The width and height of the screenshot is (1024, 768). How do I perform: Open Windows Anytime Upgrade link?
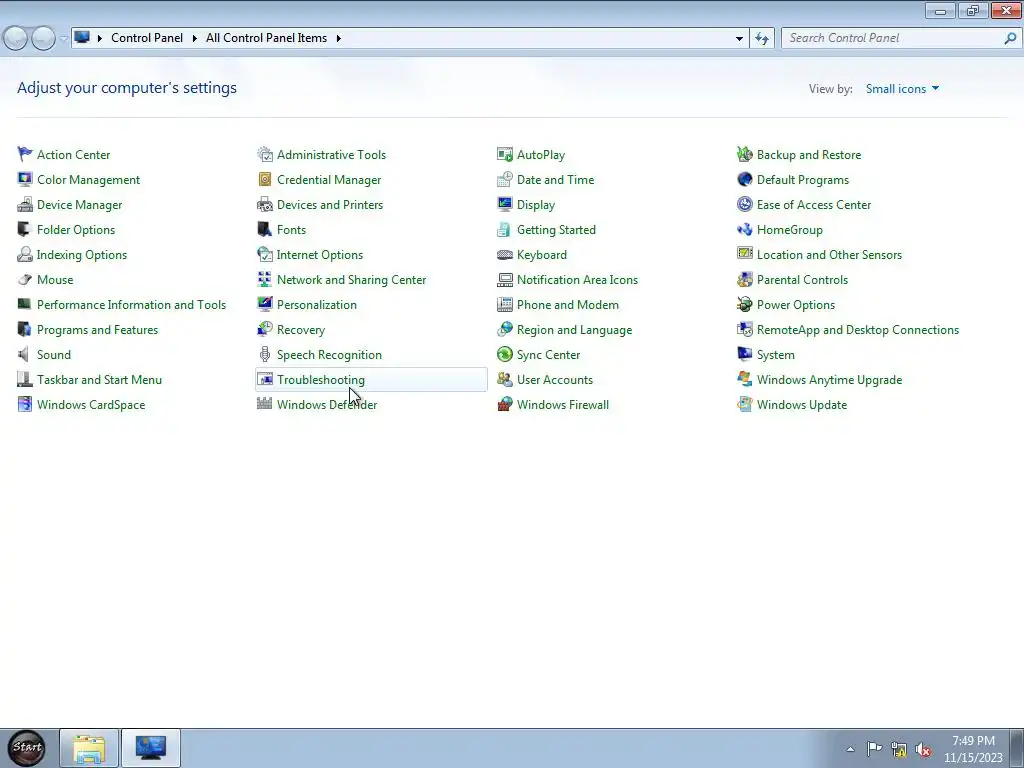(829, 379)
